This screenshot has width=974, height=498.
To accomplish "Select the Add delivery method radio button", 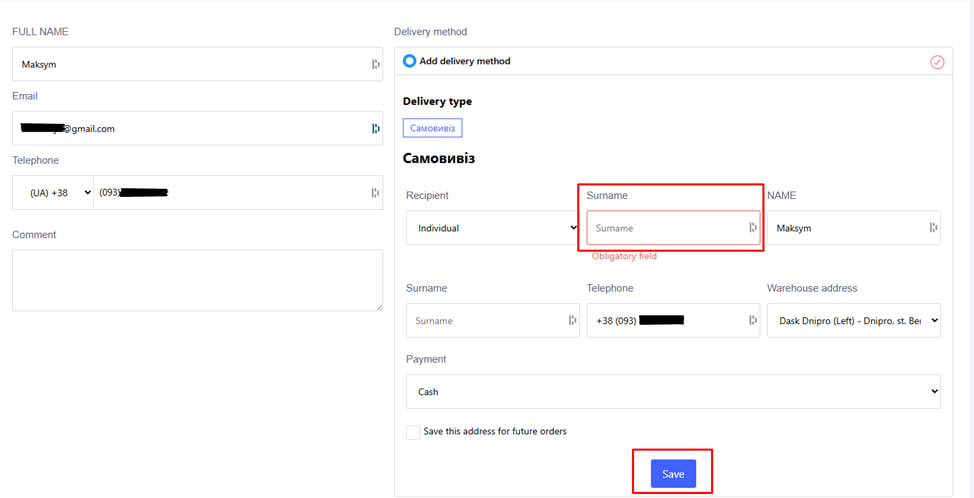I will click(409, 61).
